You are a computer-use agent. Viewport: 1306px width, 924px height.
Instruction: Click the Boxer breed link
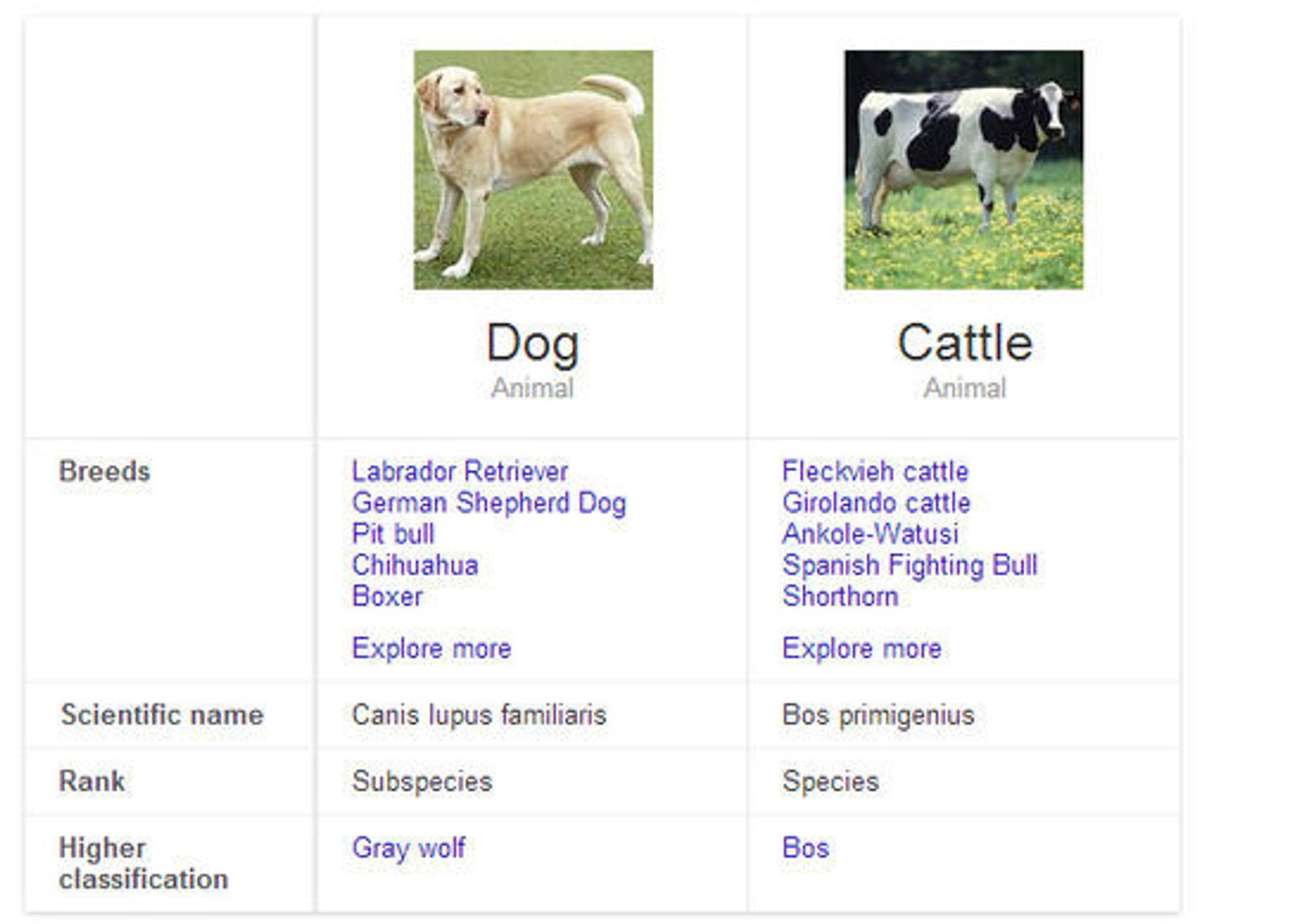387,596
